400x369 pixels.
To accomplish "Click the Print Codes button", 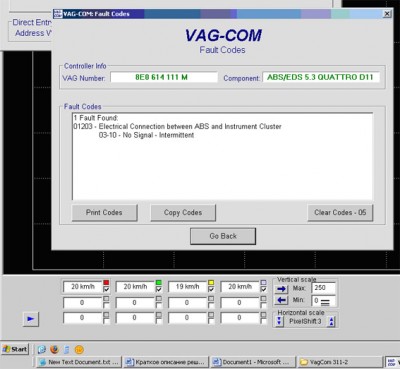I will pyautogui.click(x=104, y=213).
